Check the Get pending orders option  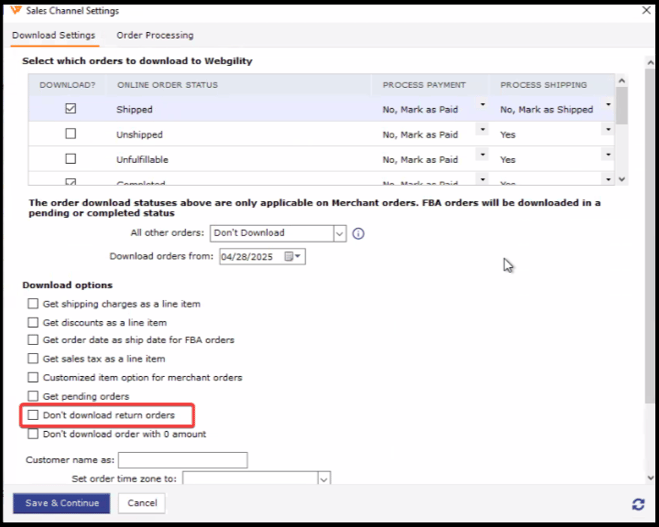33,397
